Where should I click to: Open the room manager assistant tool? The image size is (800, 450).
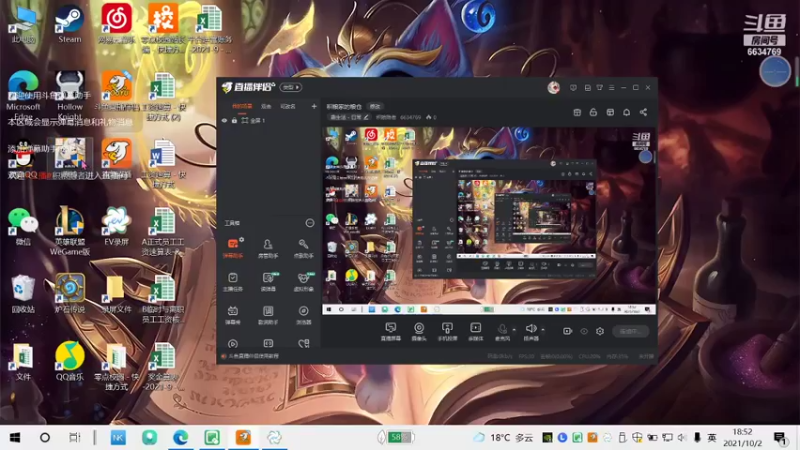[268, 247]
